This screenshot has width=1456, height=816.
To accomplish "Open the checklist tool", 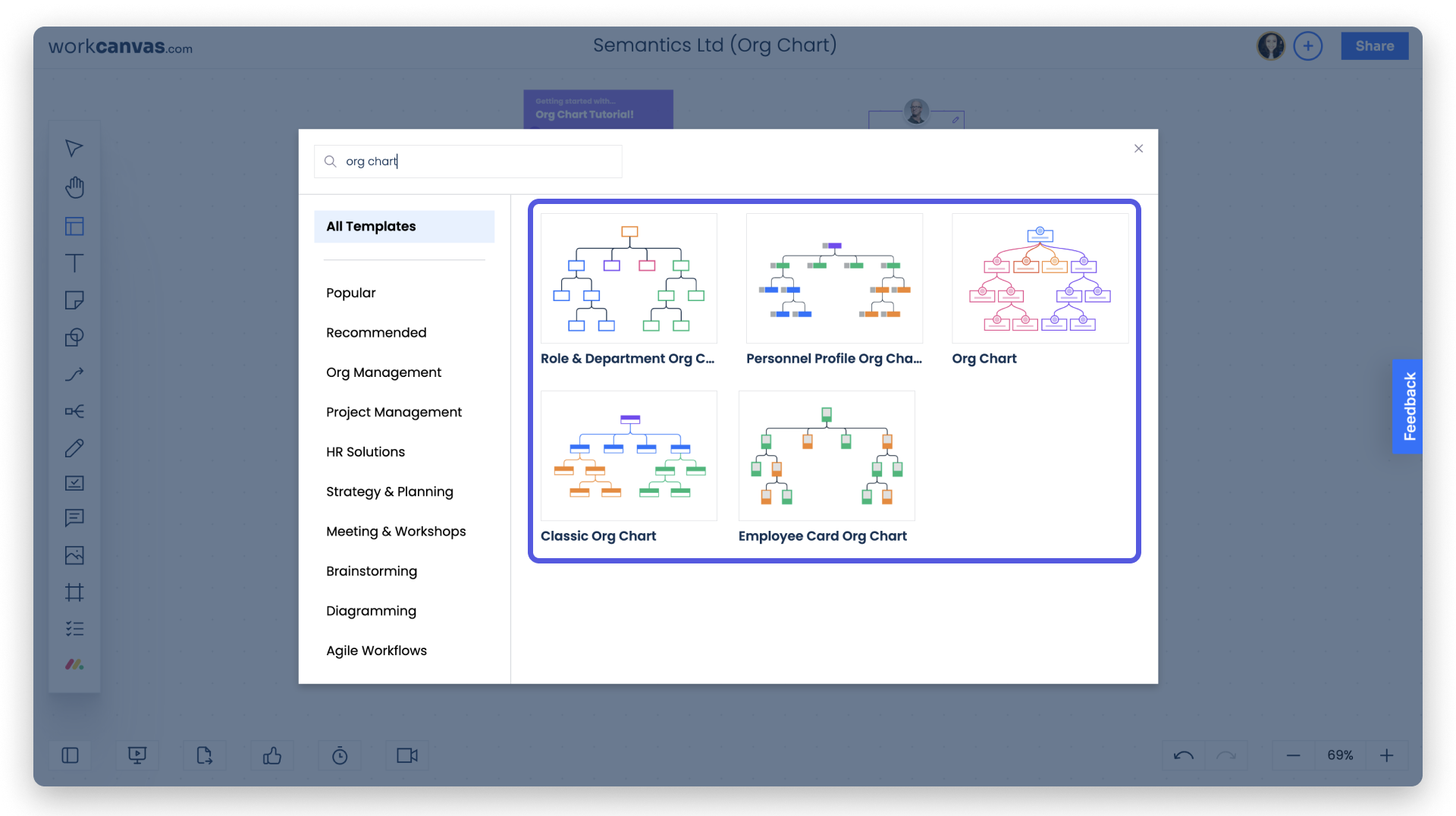I will (x=74, y=629).
